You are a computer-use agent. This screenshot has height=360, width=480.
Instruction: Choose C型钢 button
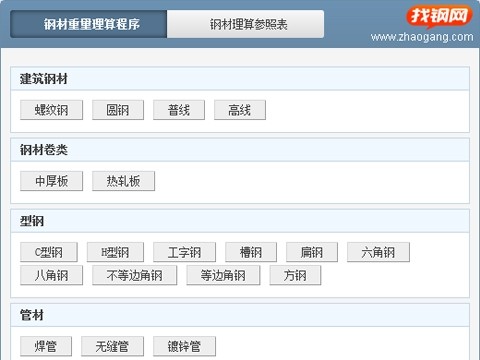point(49,252)
